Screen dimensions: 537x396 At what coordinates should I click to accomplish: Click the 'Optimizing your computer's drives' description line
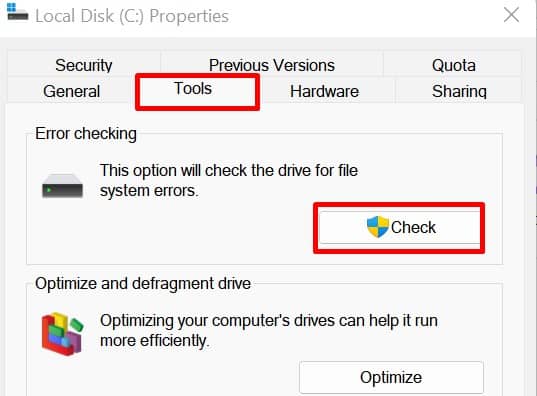click(268, 321)
